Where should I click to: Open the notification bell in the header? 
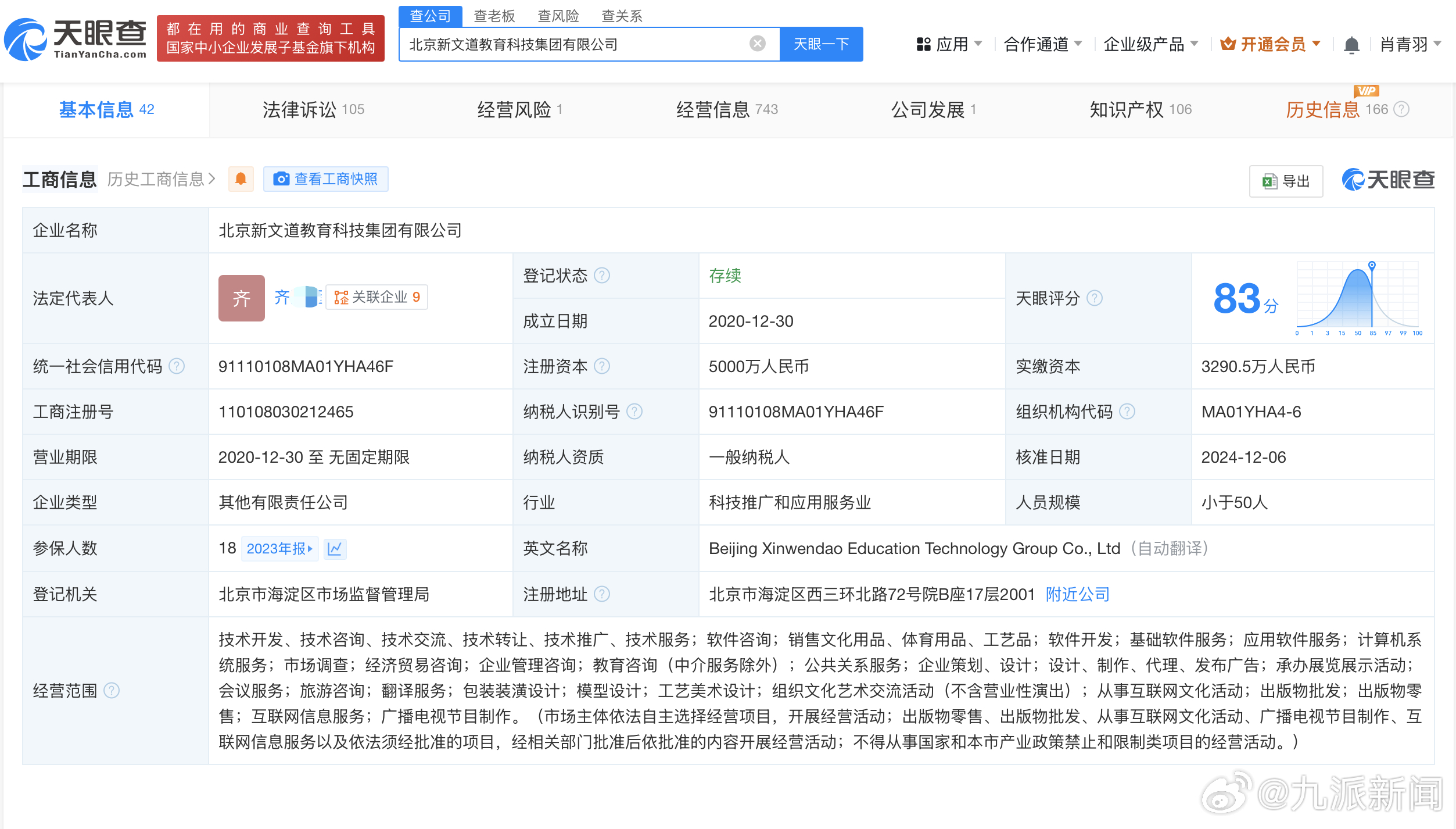point(1351,44)
